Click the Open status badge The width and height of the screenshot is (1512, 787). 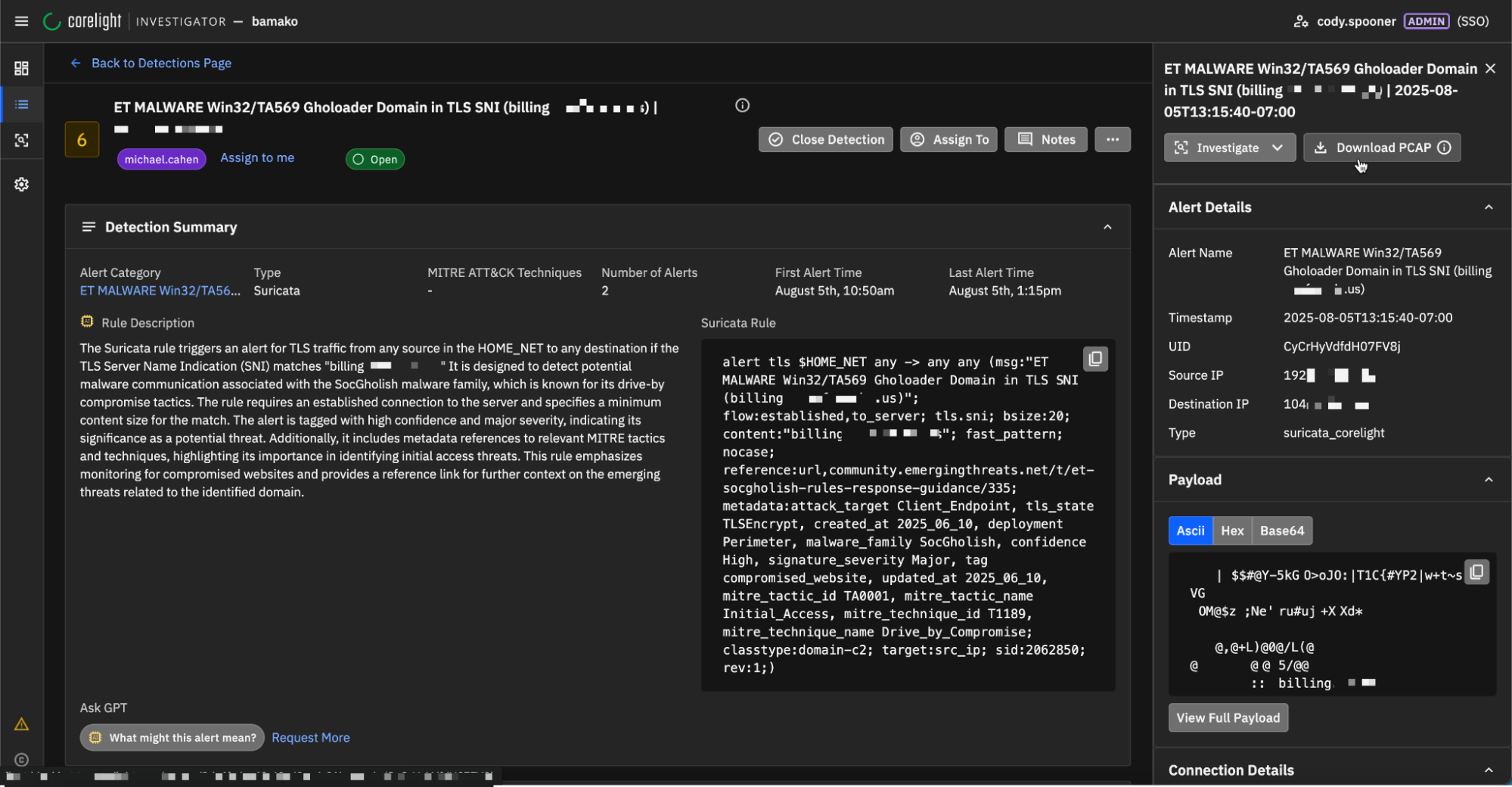coord(375,160)
